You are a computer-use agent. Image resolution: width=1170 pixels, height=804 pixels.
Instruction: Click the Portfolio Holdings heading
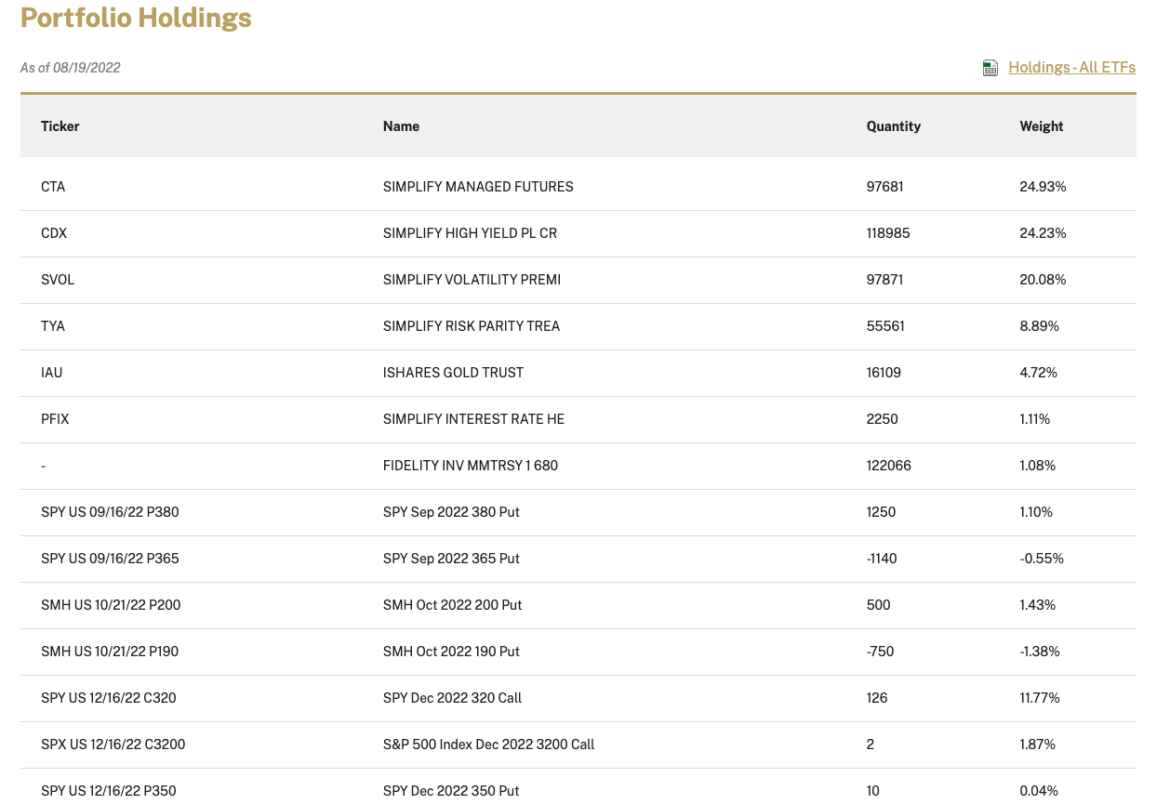click(136, 18)
